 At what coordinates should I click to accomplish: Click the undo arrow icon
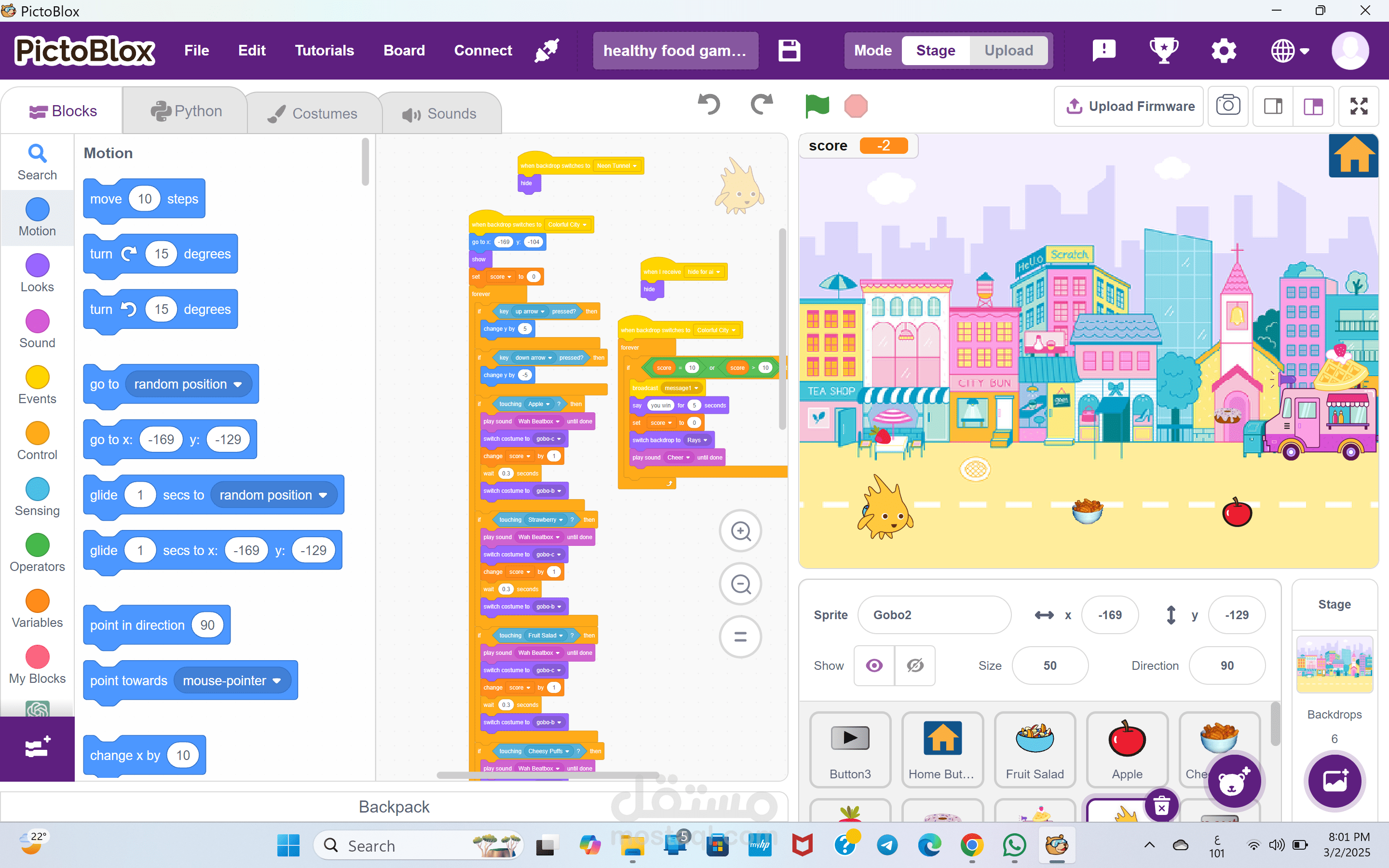[709, 105]
